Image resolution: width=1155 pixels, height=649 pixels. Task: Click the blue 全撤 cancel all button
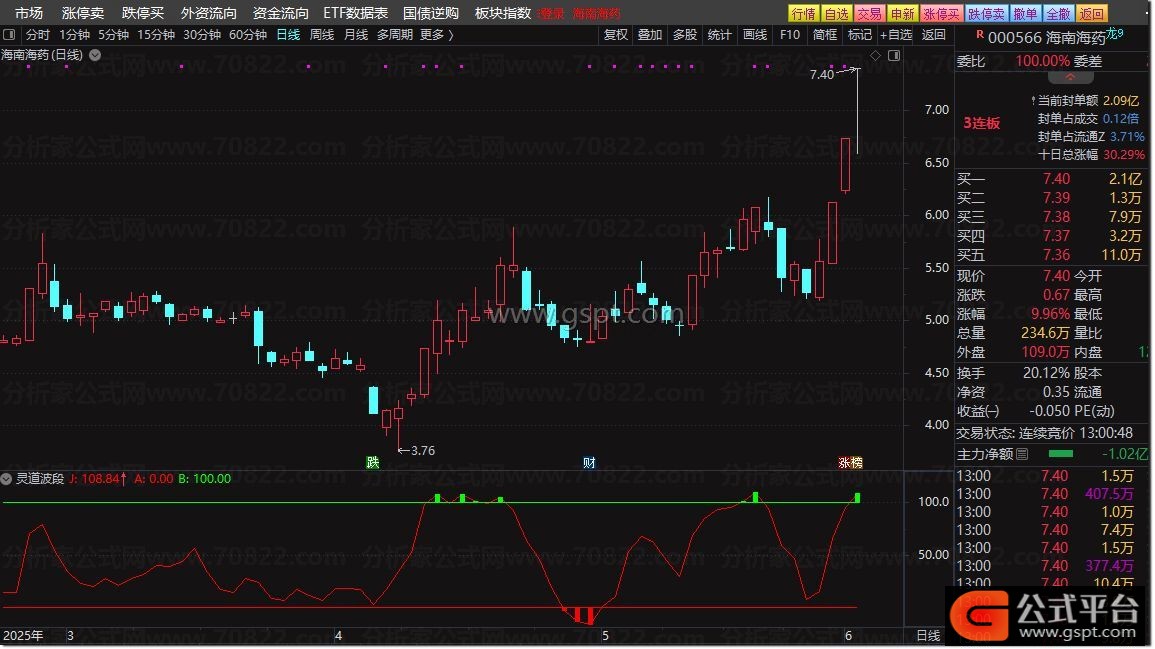(1059, 14)
